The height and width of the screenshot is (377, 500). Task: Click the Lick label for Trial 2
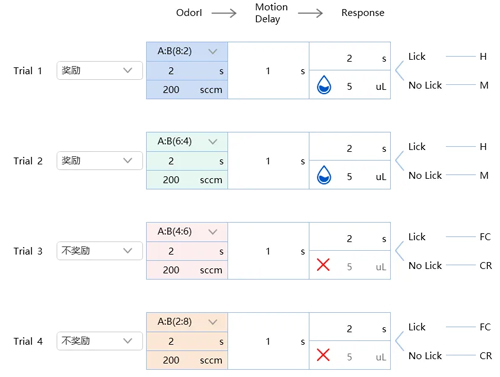coord(417,147)
